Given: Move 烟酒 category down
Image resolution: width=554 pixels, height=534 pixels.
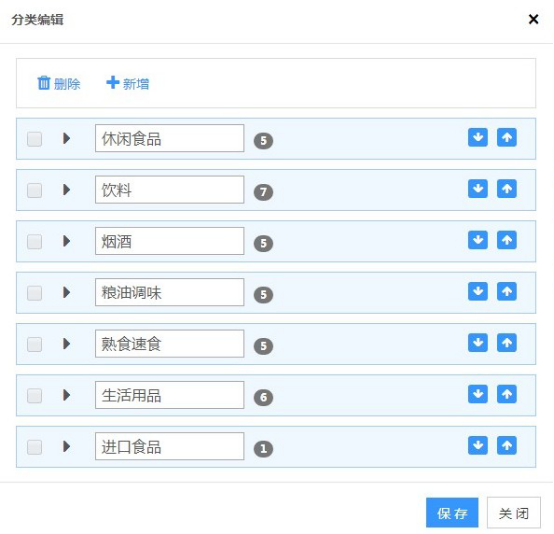Looking at the screenshot, I should 478,240.
